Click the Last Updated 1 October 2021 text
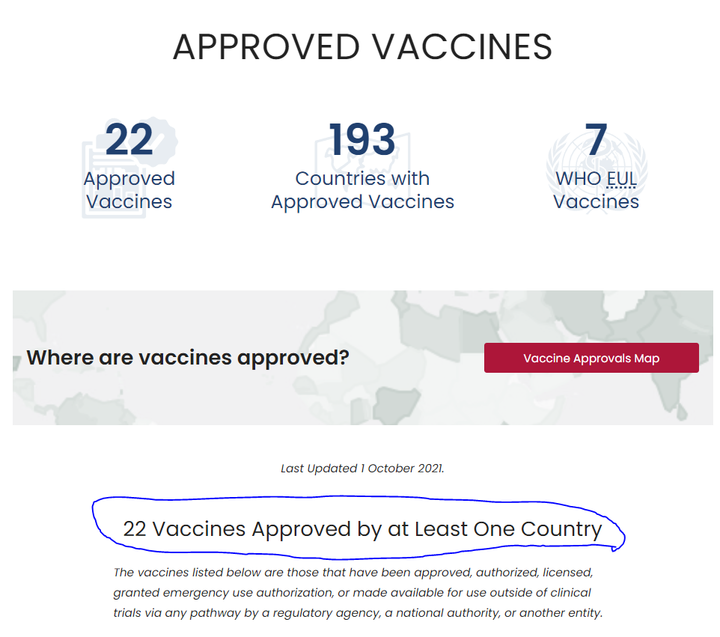 [362, 468]
